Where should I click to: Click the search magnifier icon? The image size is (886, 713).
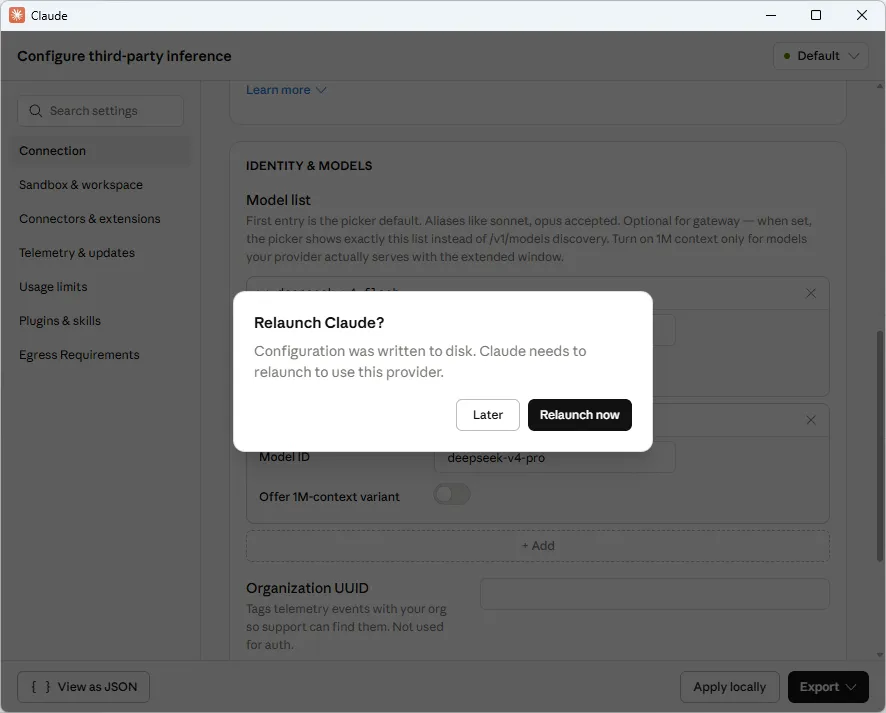pos(36,111)
